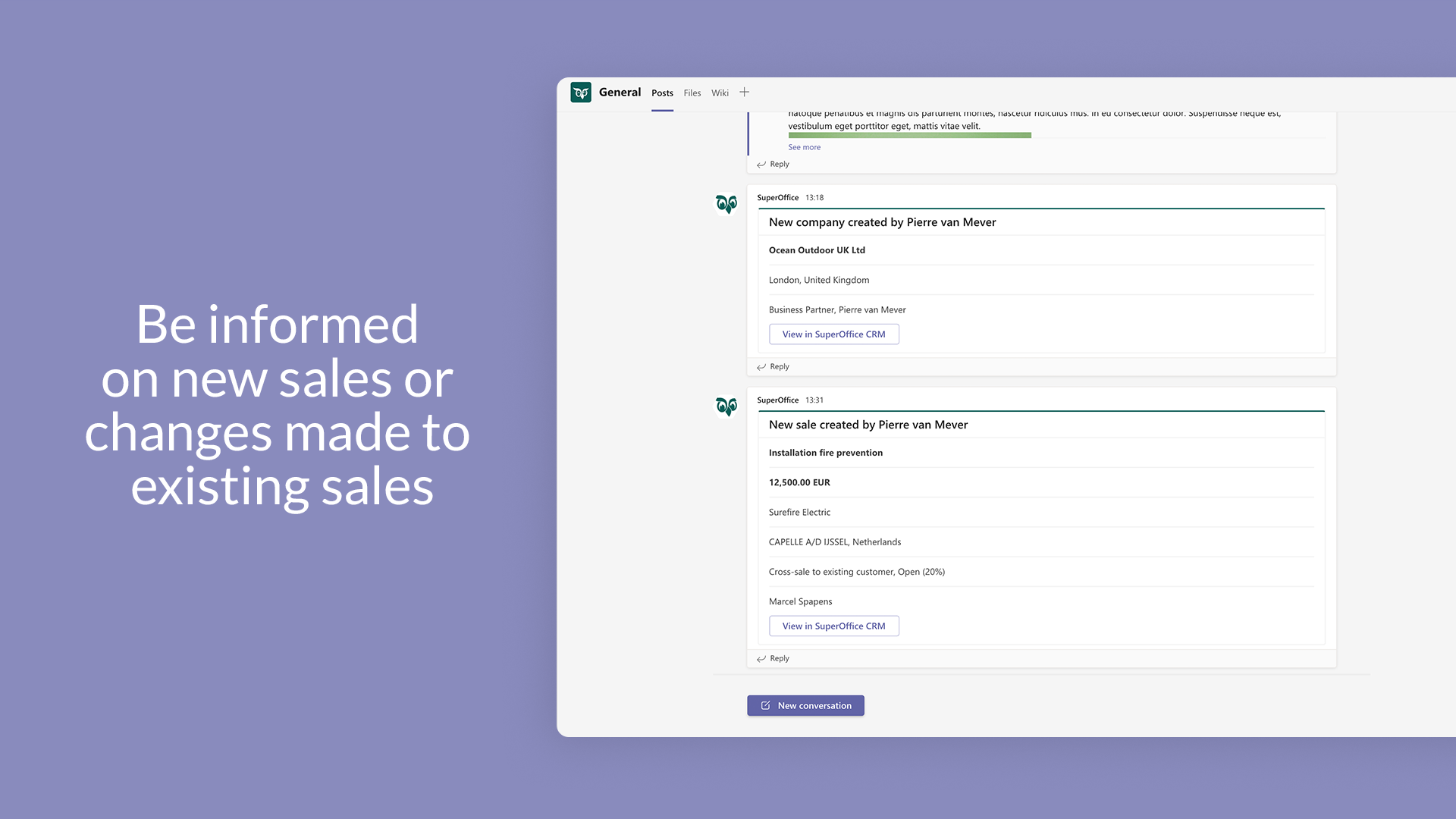Click View in SuperOffice CRM for Installation fire prevention
Viewport: 1456px width, 819px height.
coord(833,625)
